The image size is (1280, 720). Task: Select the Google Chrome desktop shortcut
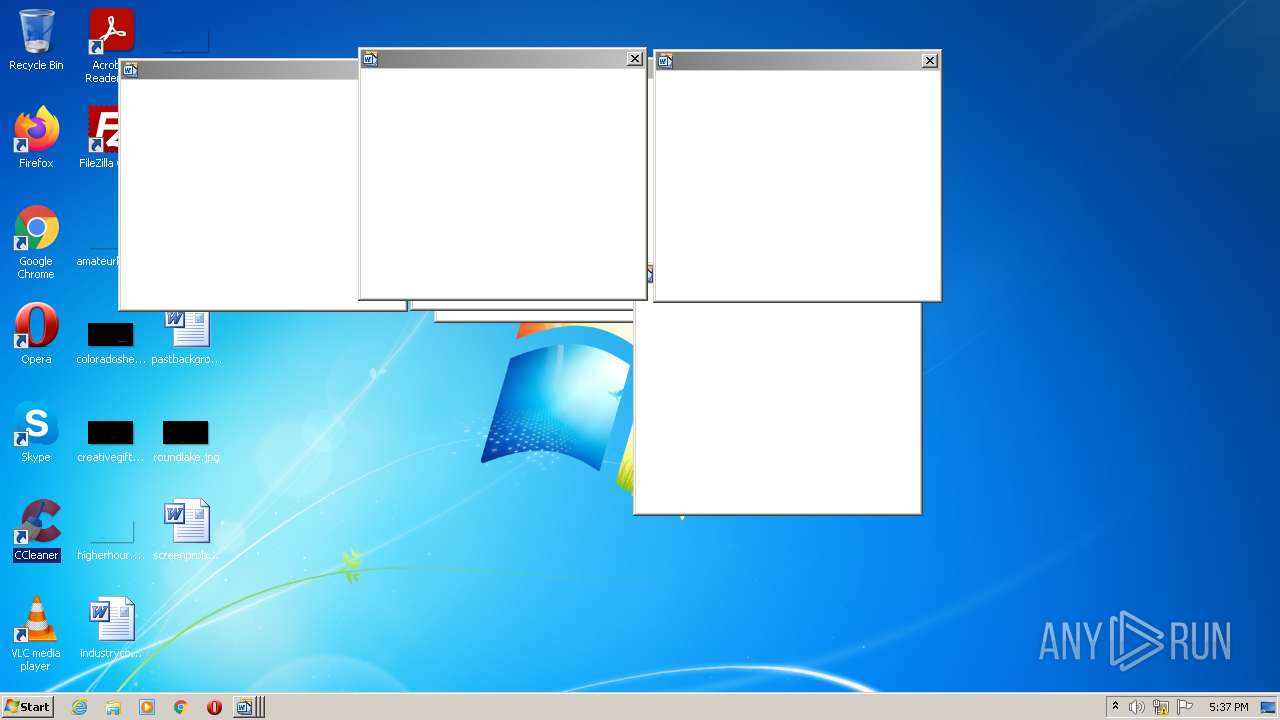(36, 242)
